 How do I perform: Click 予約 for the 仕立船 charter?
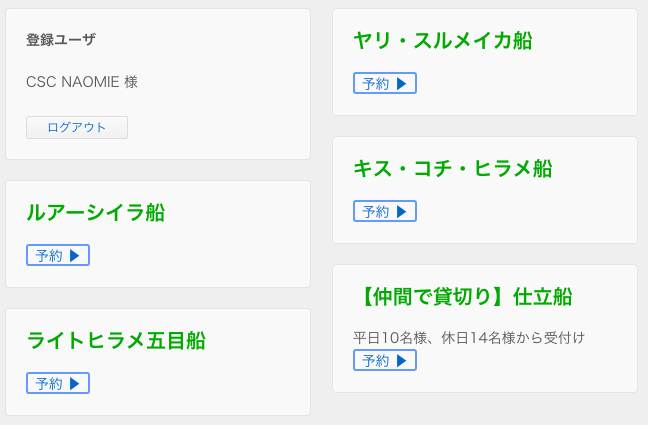[385, 360]
